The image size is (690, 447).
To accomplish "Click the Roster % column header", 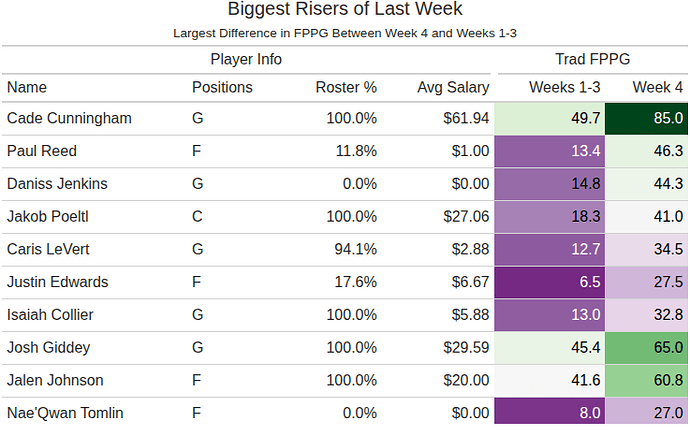I will point(346,88).
